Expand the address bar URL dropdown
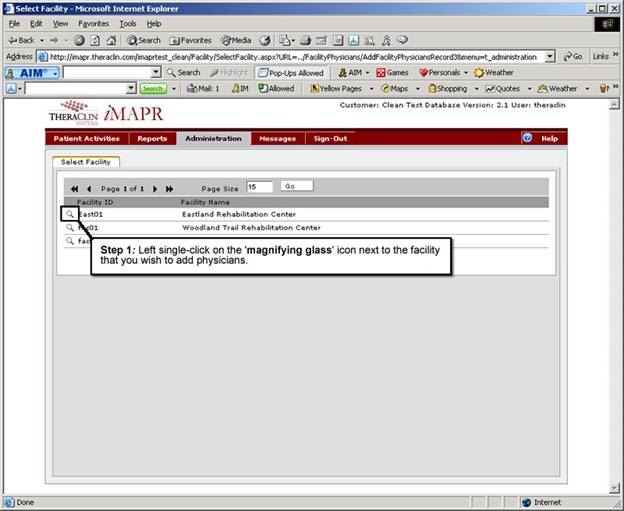The width and height of the screenshot is (624, 511). pyautogui.click(x=550, y=57)
